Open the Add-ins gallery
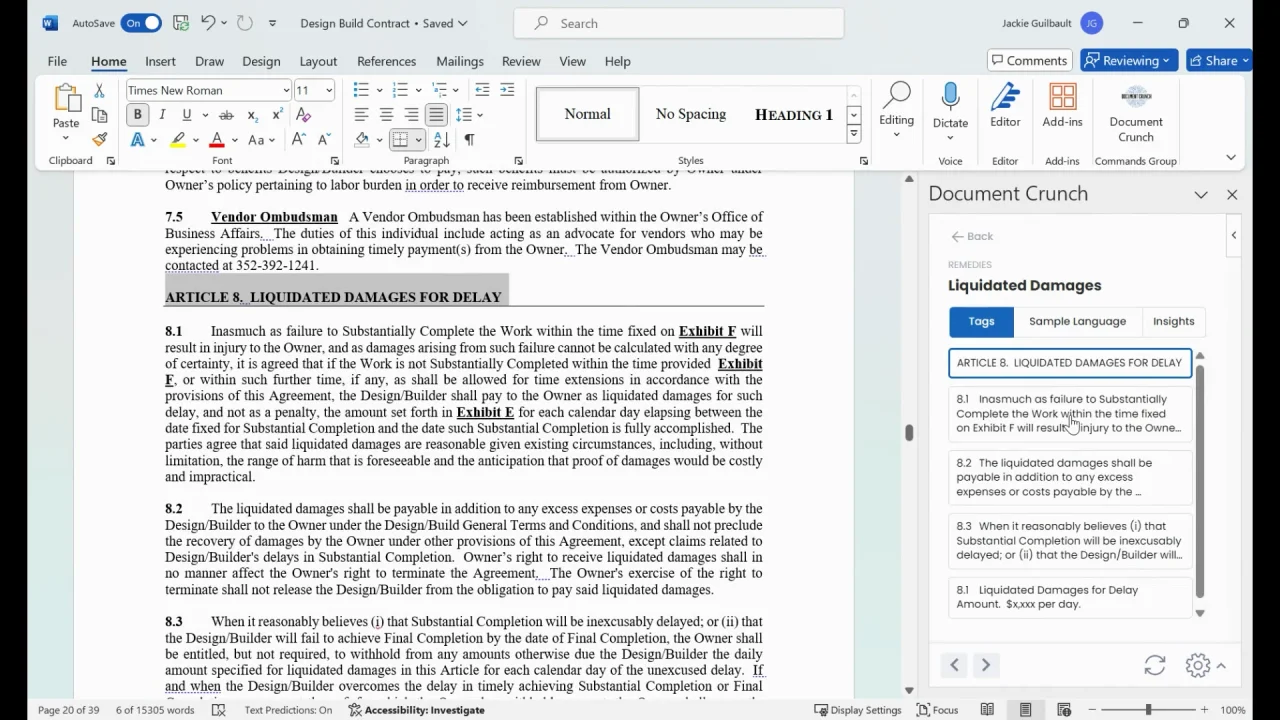Screen dimensions: 1280x720 [1062, 106]
